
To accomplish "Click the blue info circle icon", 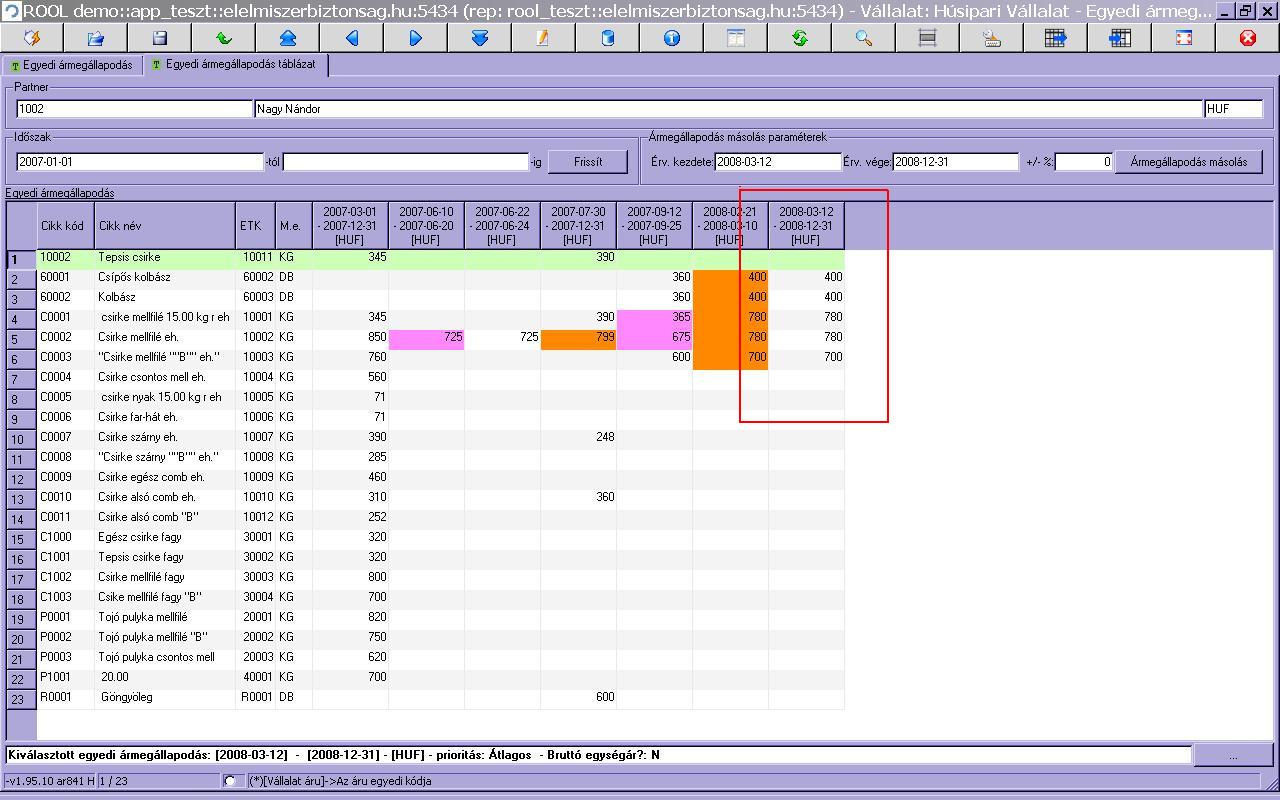I will (x=671, y=38).
